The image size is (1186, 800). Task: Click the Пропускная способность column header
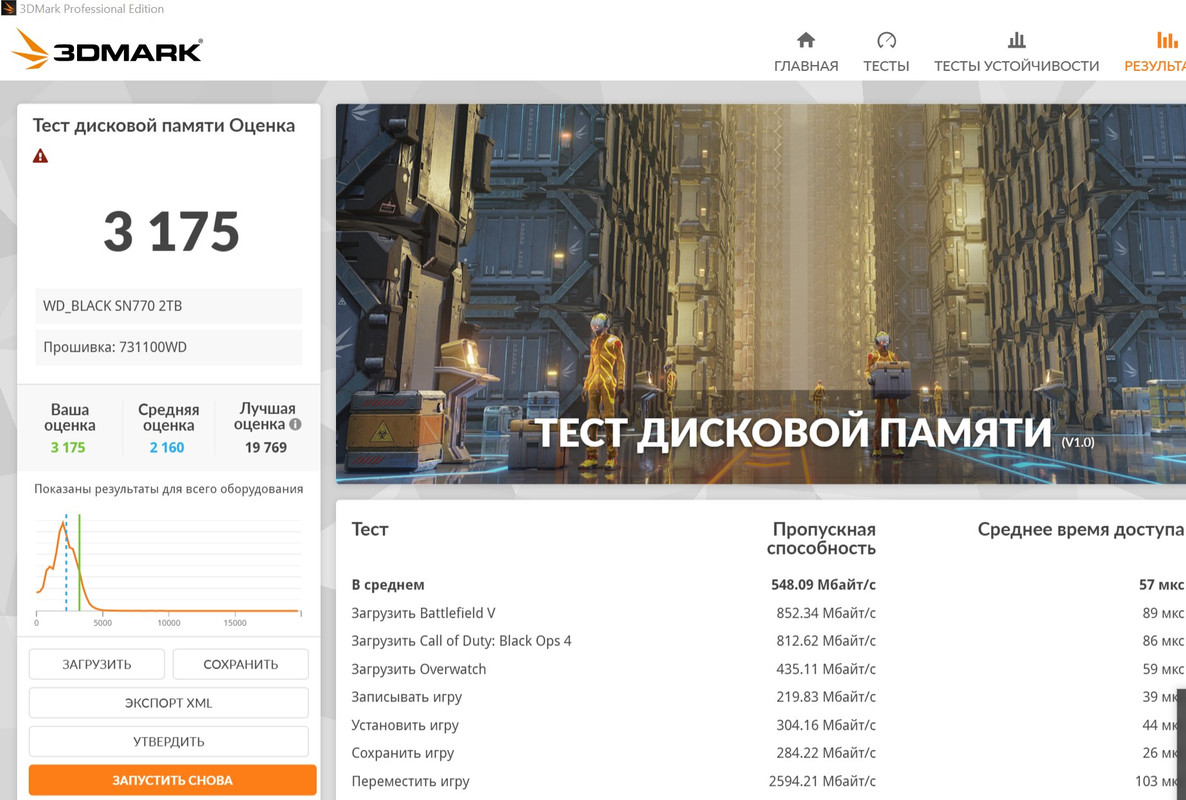coord(821,538)
